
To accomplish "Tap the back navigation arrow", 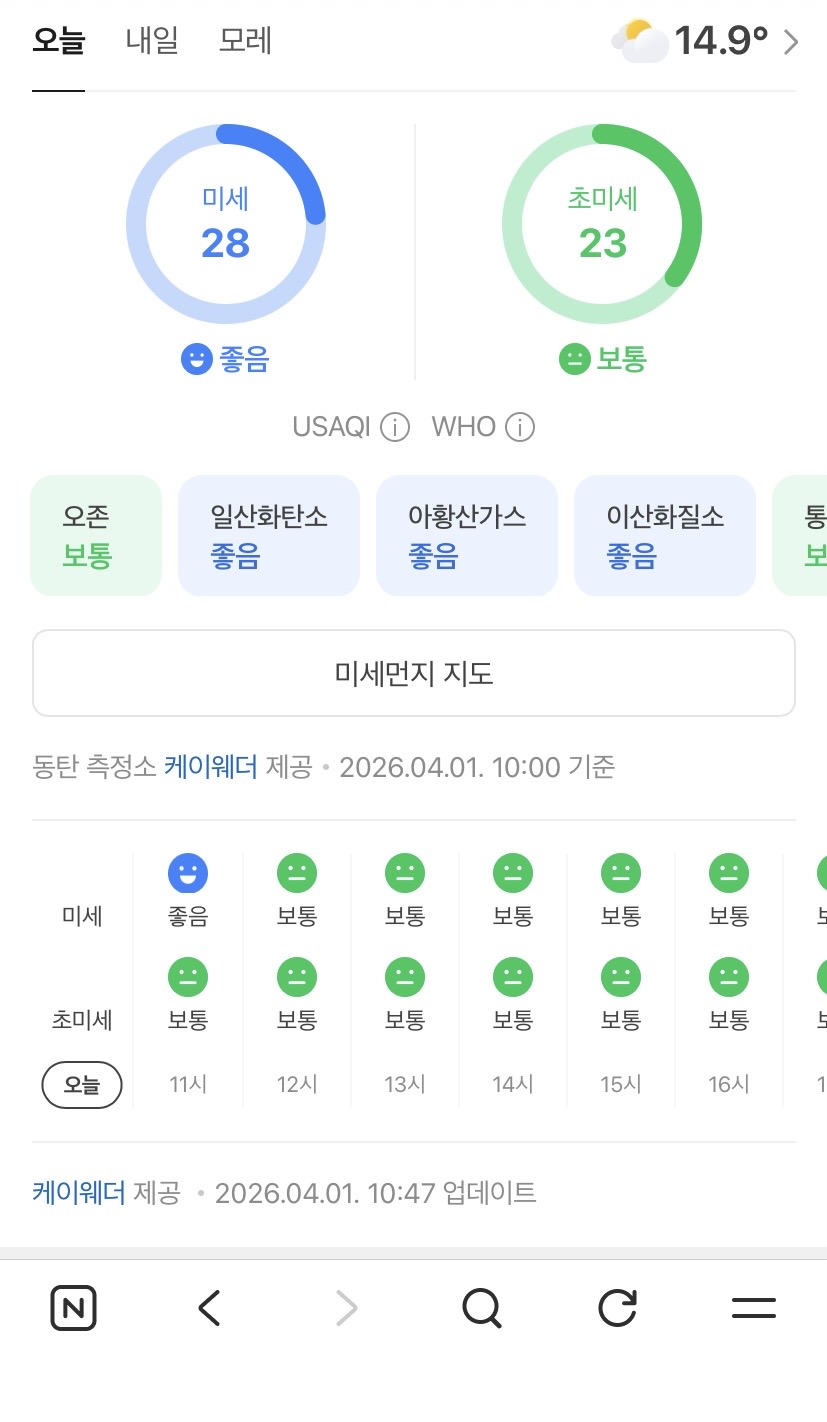I will [208, 1308].
